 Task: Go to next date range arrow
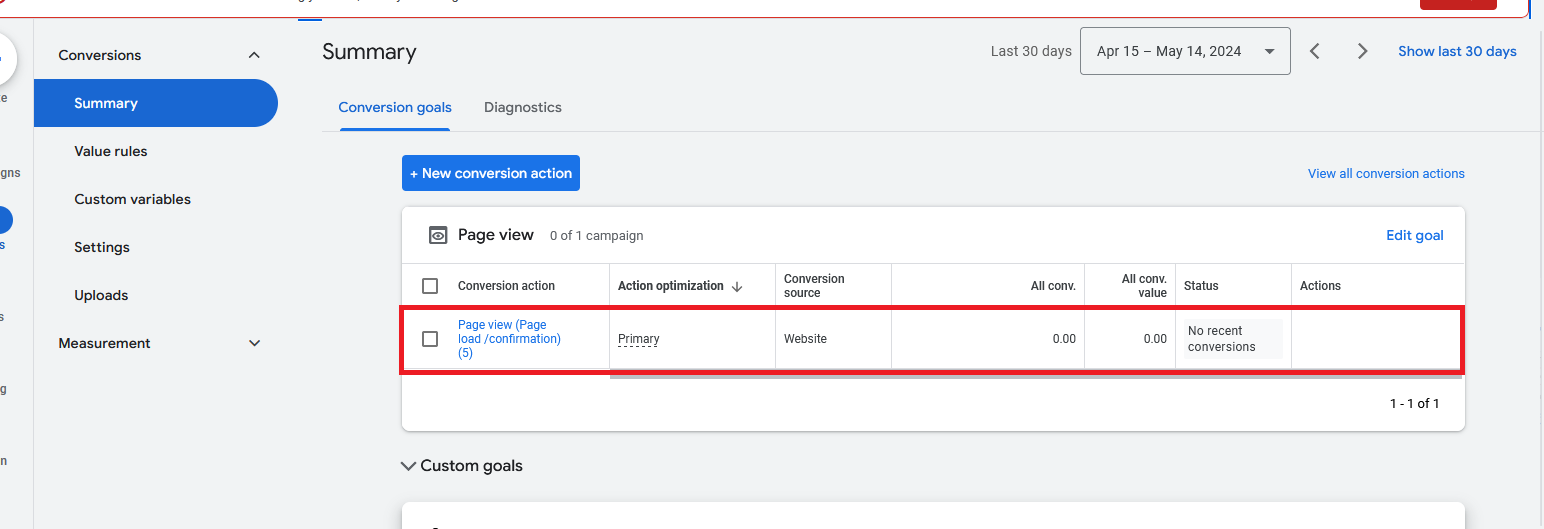1362,51
